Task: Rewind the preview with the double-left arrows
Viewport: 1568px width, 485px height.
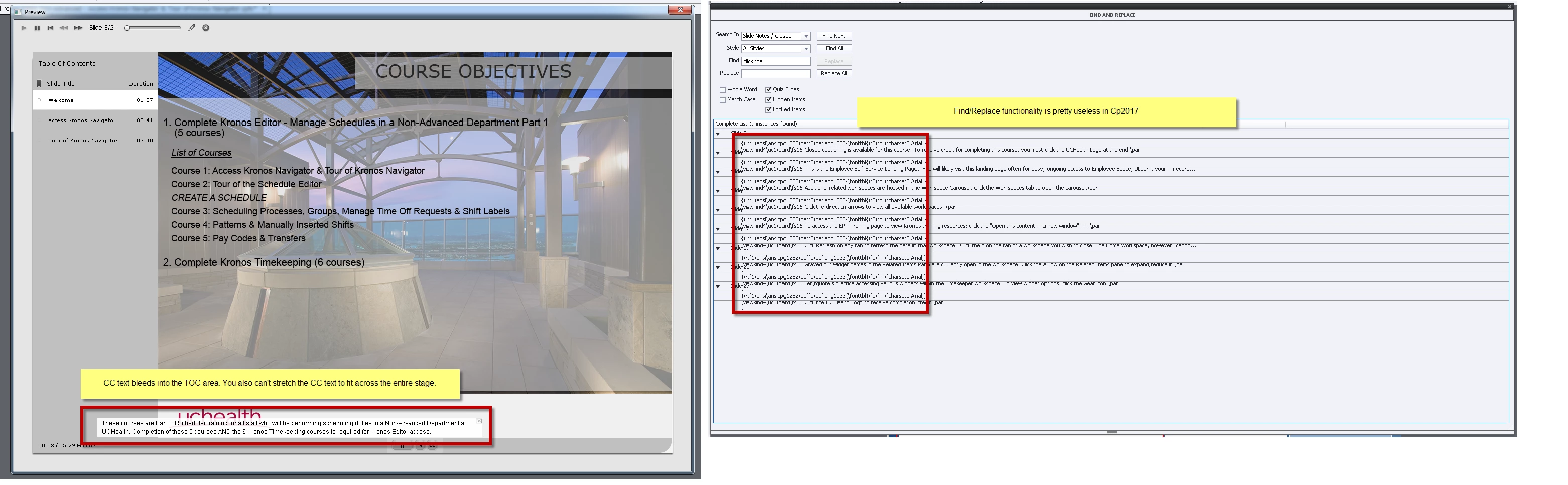Action: point(64,28)
